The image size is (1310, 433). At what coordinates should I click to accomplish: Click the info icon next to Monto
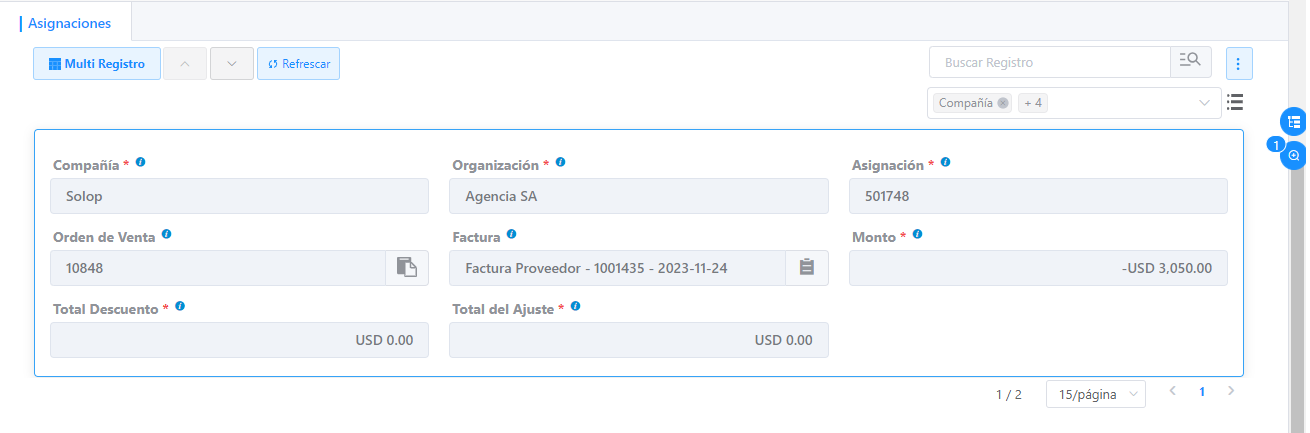click(917, 235)
